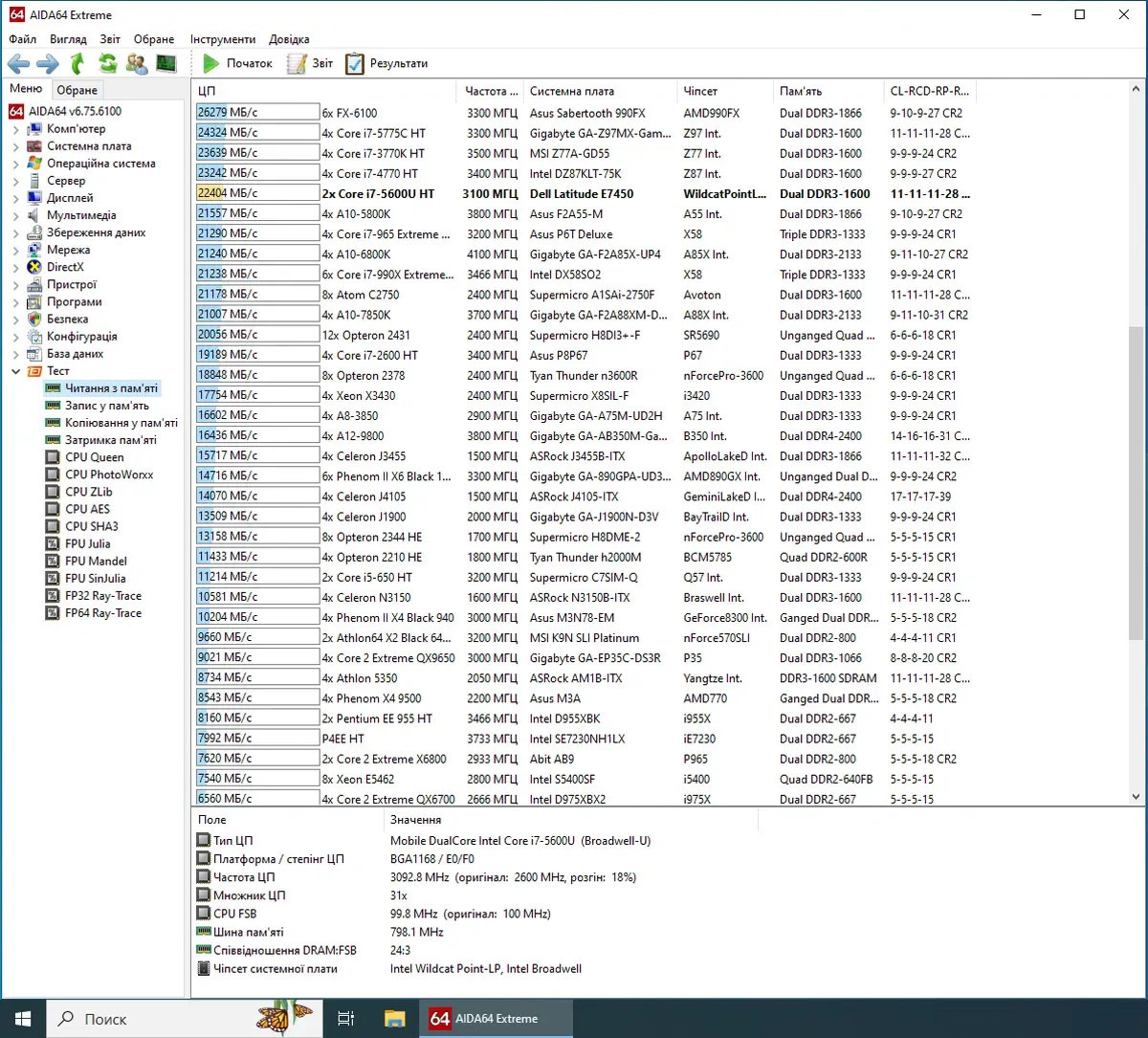This screenshot has width=1148, height=1038.
Task: Click the results list vertical scrollbar
Action: tap(1136, 478)
